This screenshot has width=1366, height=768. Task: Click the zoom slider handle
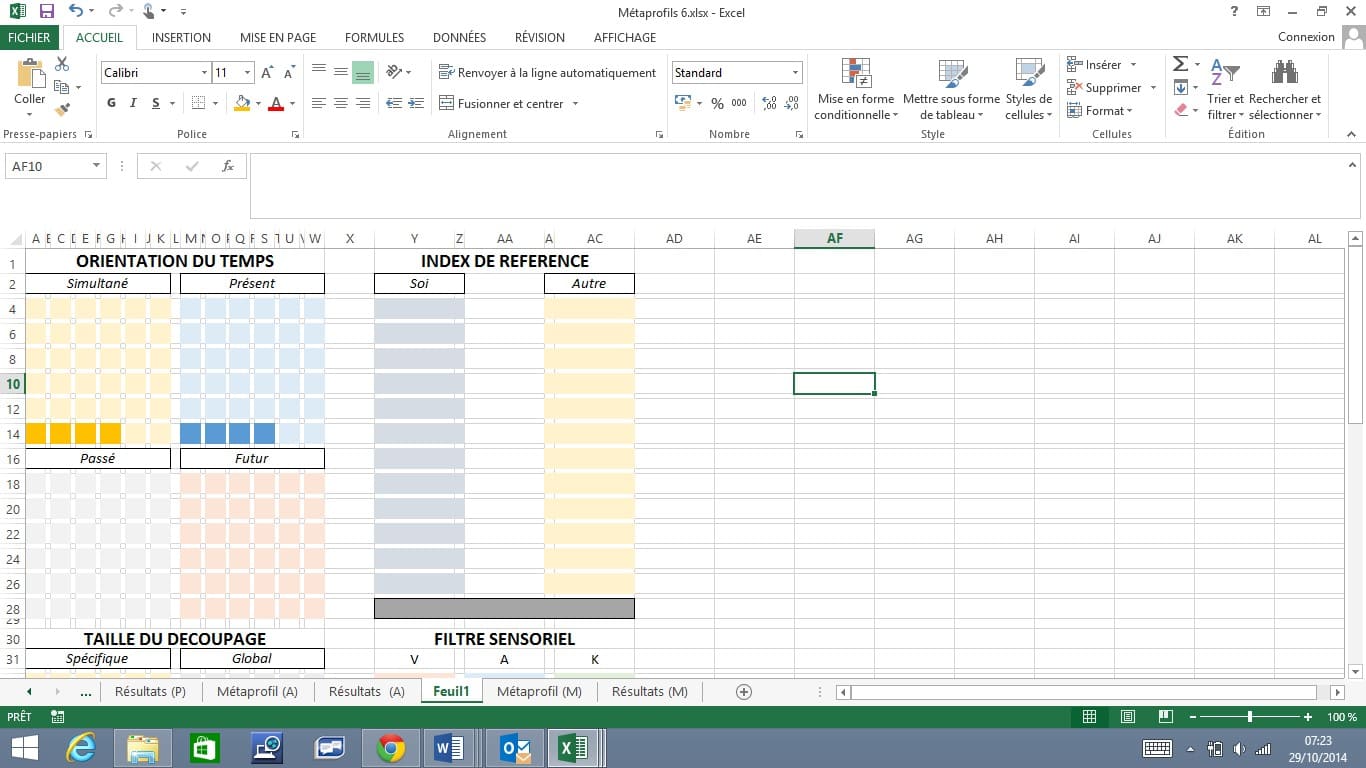coord(1250,717)
